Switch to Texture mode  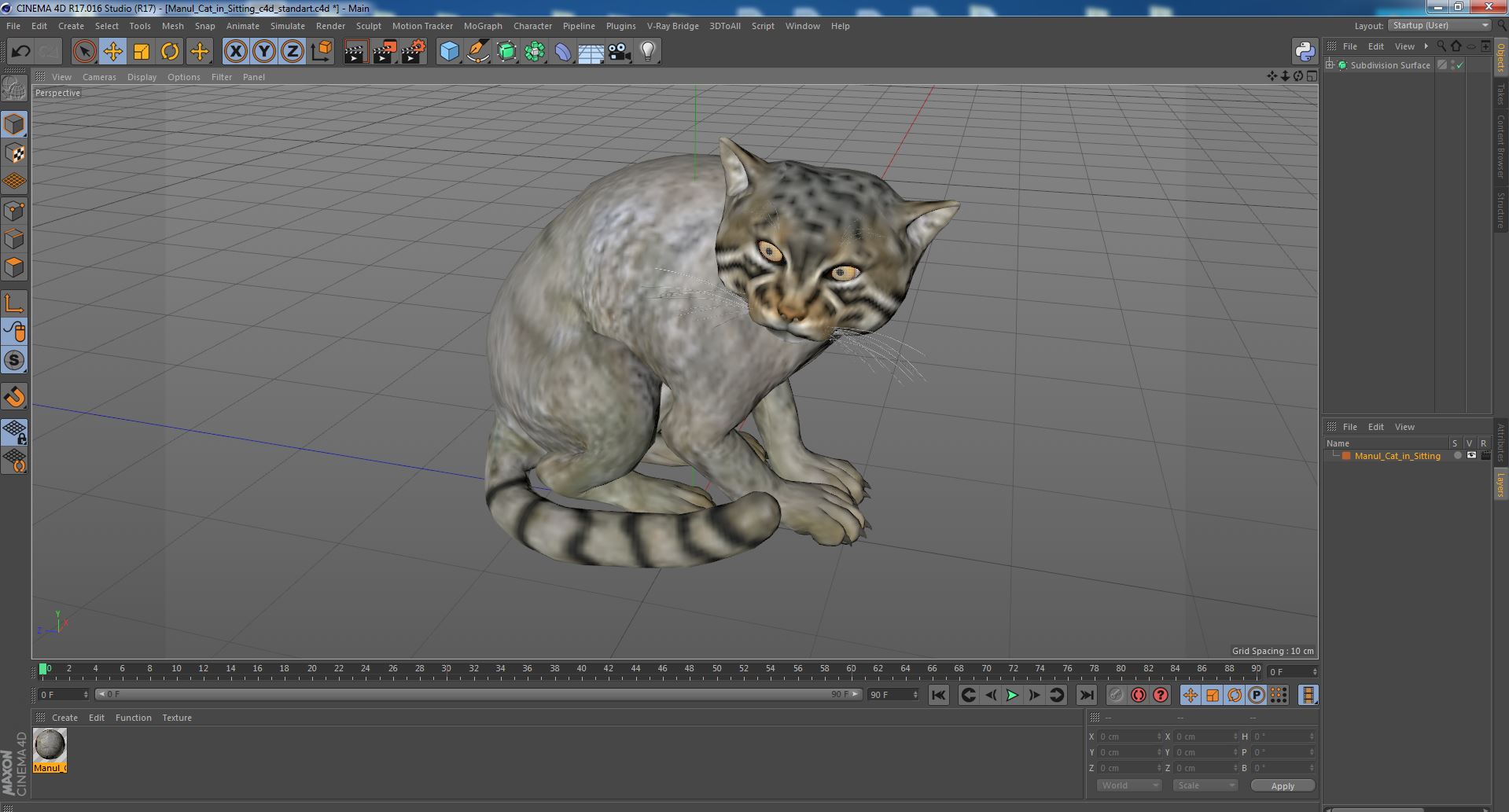[14, 153]
